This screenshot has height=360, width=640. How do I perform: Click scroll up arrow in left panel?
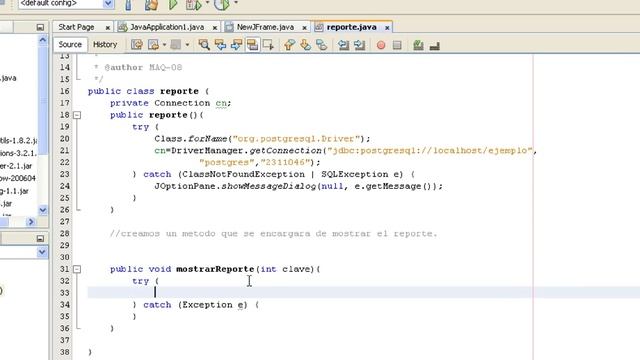click(x=42, y=40)
